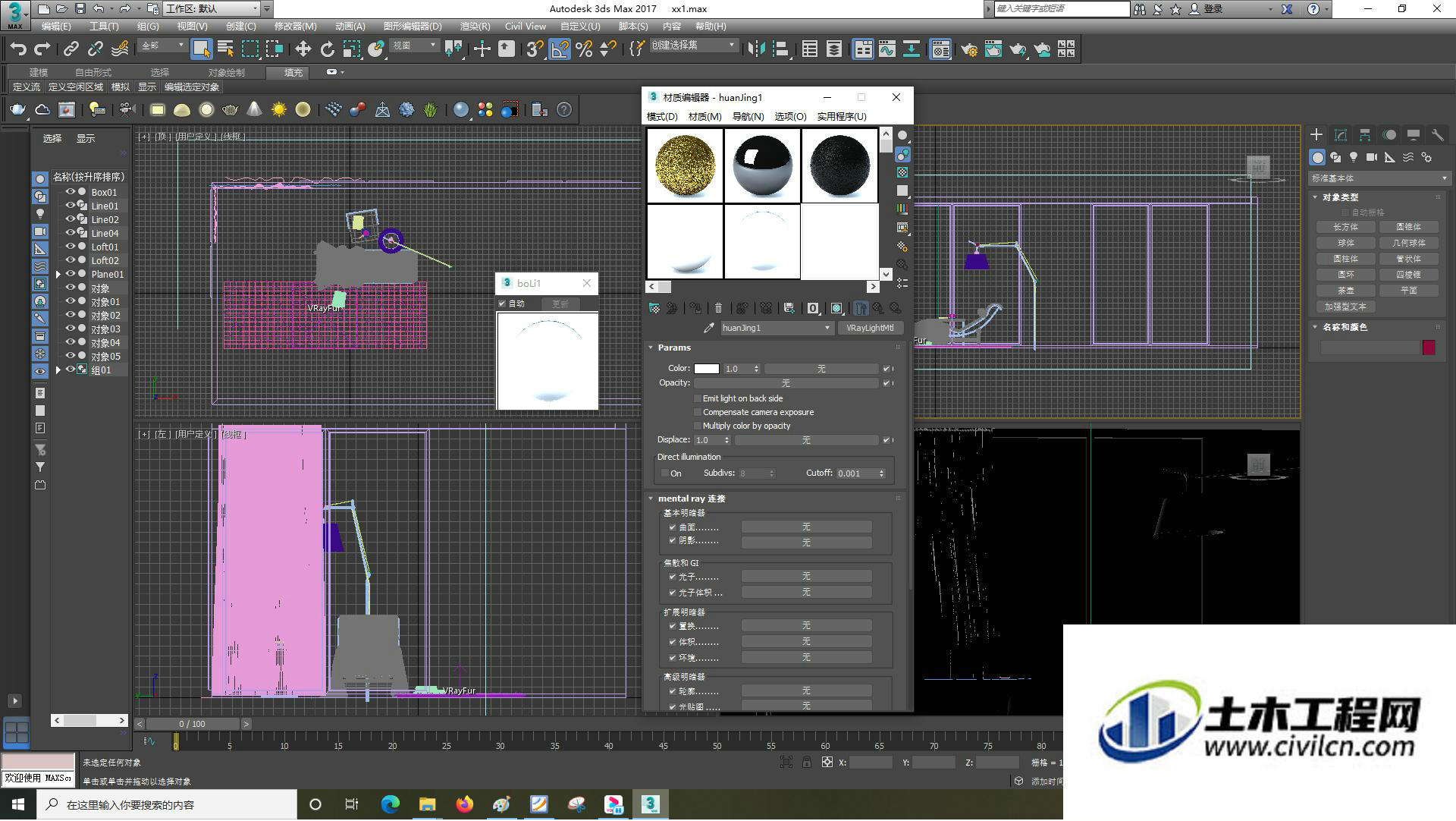Click the Link selection icon
The width and height of the screenshot is (1456, 821).
[x=71, y=49]
